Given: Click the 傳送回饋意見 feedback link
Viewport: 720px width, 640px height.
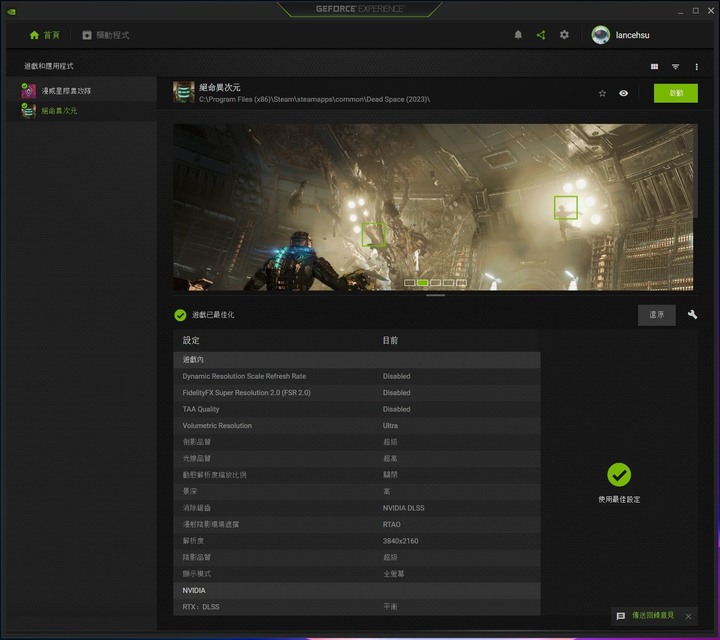Looking at the screenshot, I should [653, 615].
